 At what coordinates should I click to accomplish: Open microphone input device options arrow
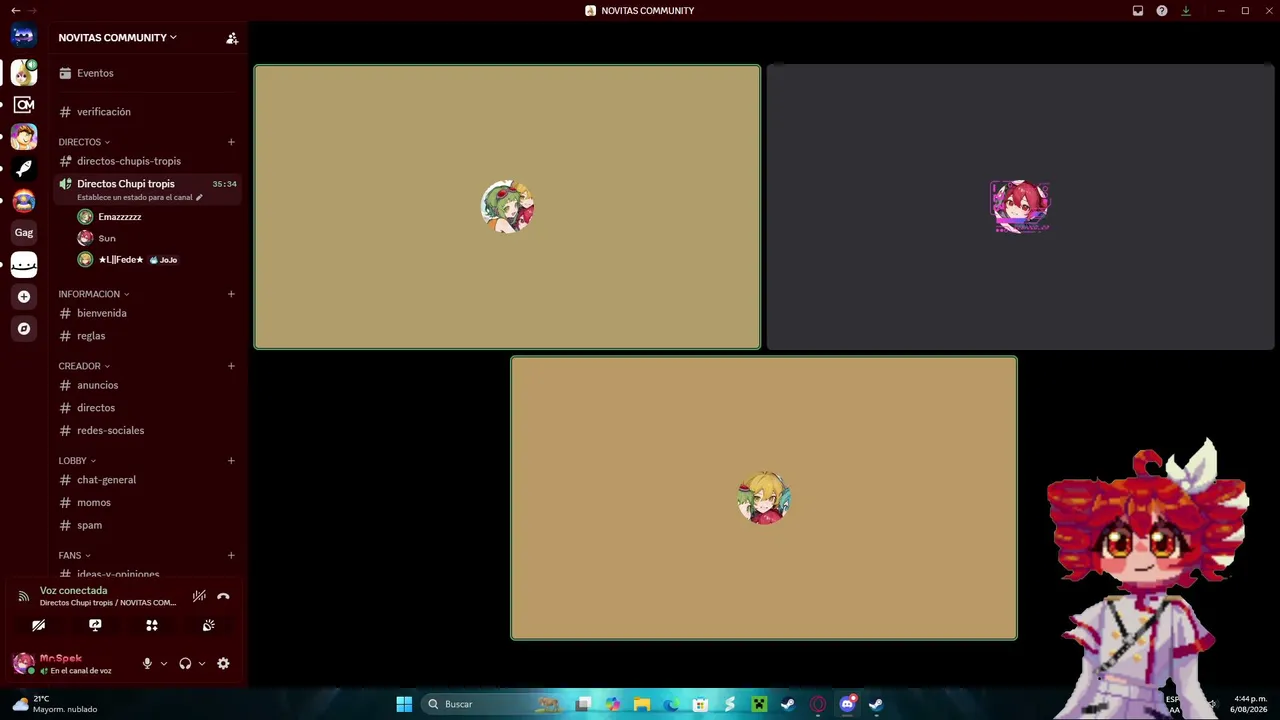[164, 664]
